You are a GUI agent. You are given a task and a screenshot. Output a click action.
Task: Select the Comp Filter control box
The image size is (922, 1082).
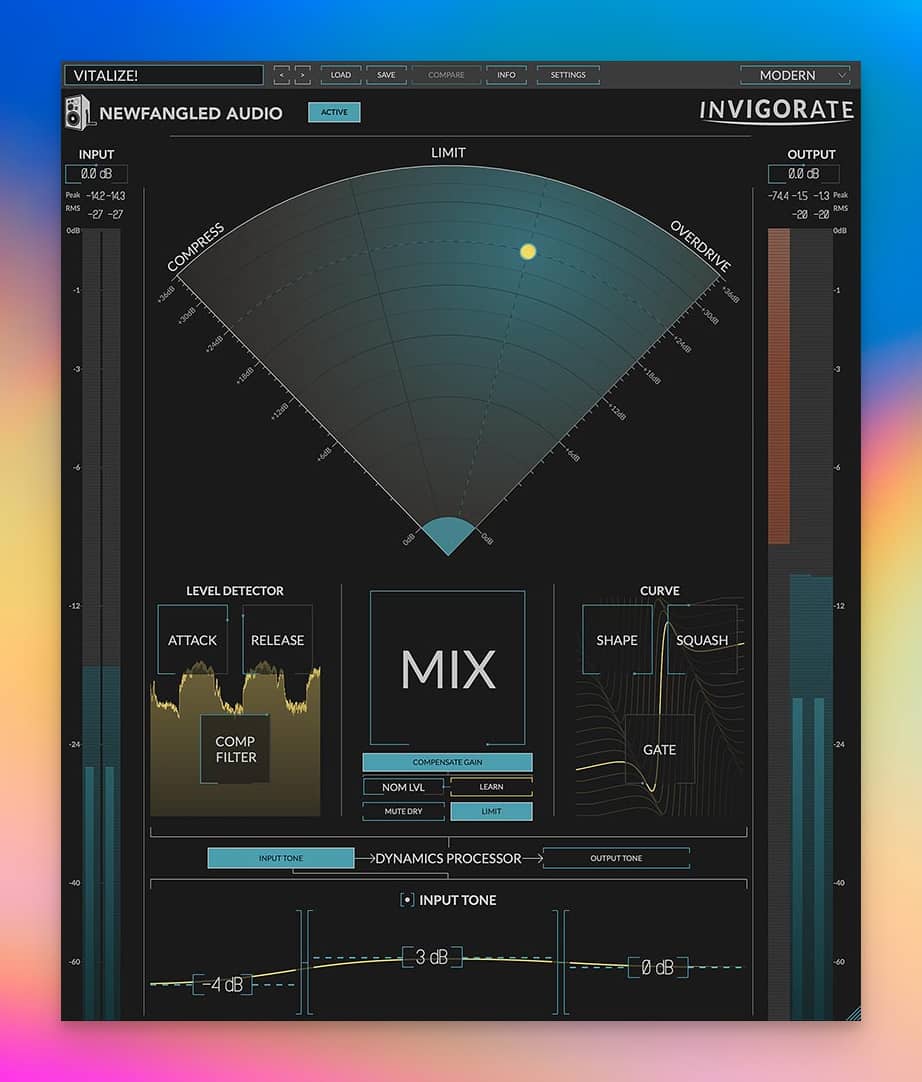pyautogui.click(x=235, y=749)
